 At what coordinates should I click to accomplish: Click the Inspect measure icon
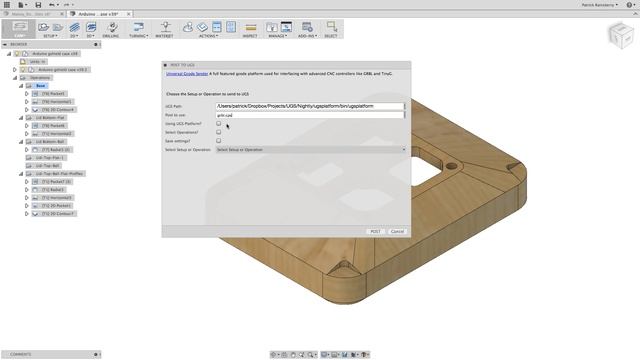pyautogui.click(x=251, y=27)
